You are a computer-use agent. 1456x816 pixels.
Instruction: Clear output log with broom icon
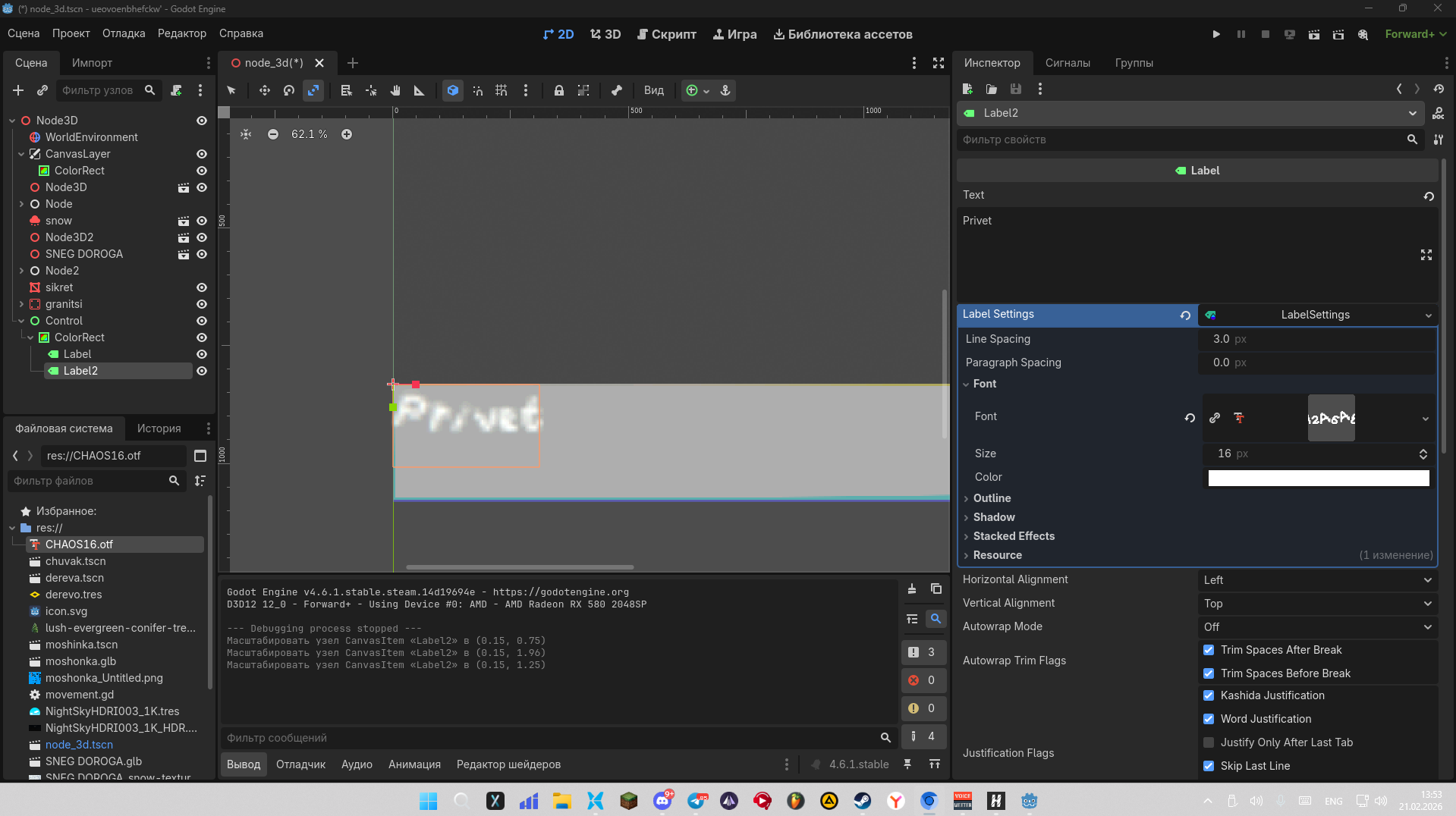tap(912, 589)
